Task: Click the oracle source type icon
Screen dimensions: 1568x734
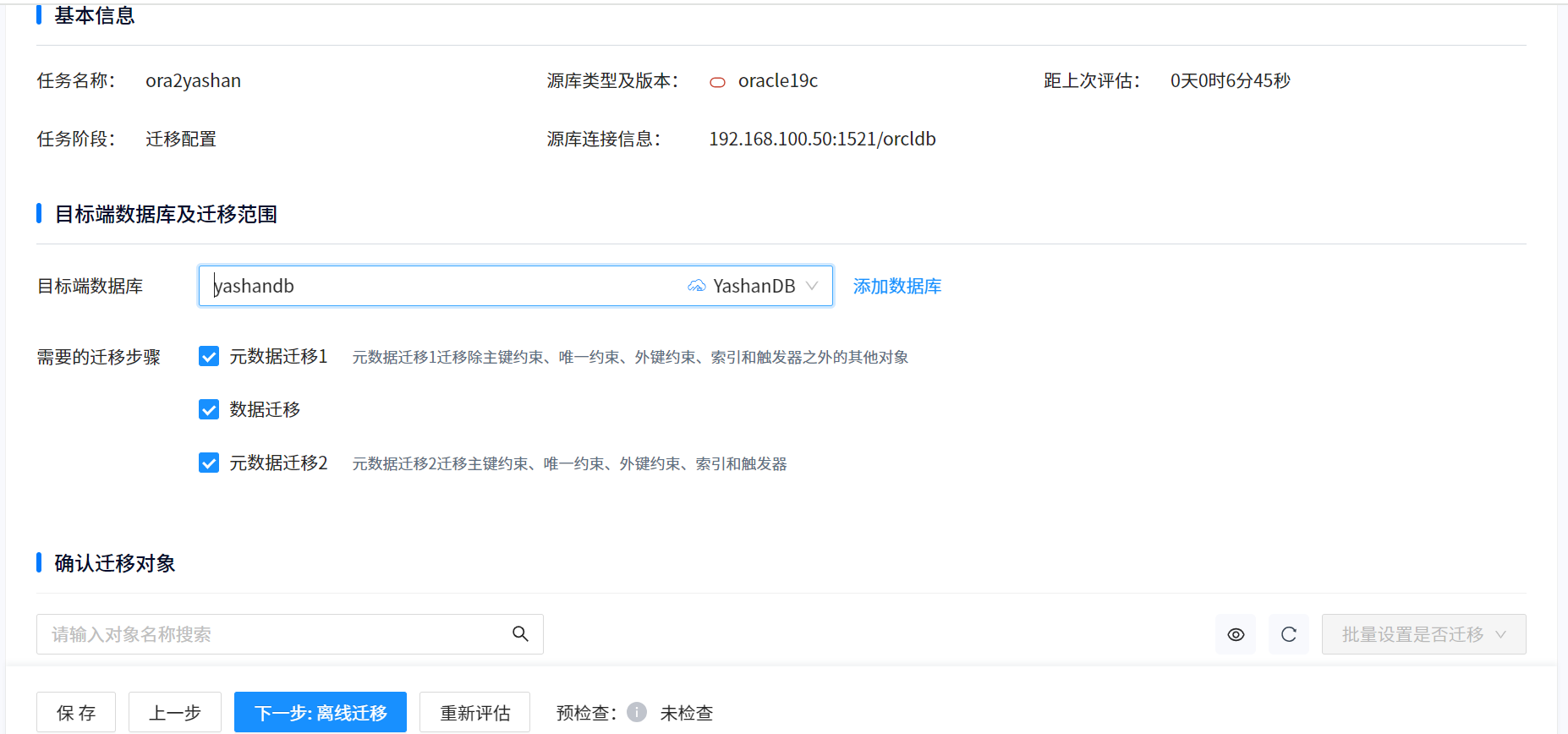Action: [717, 82]
